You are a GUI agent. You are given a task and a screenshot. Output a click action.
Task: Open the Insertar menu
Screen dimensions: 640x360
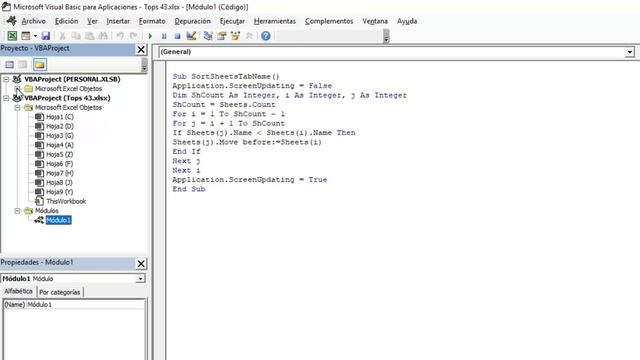click(x=118, y=21)
